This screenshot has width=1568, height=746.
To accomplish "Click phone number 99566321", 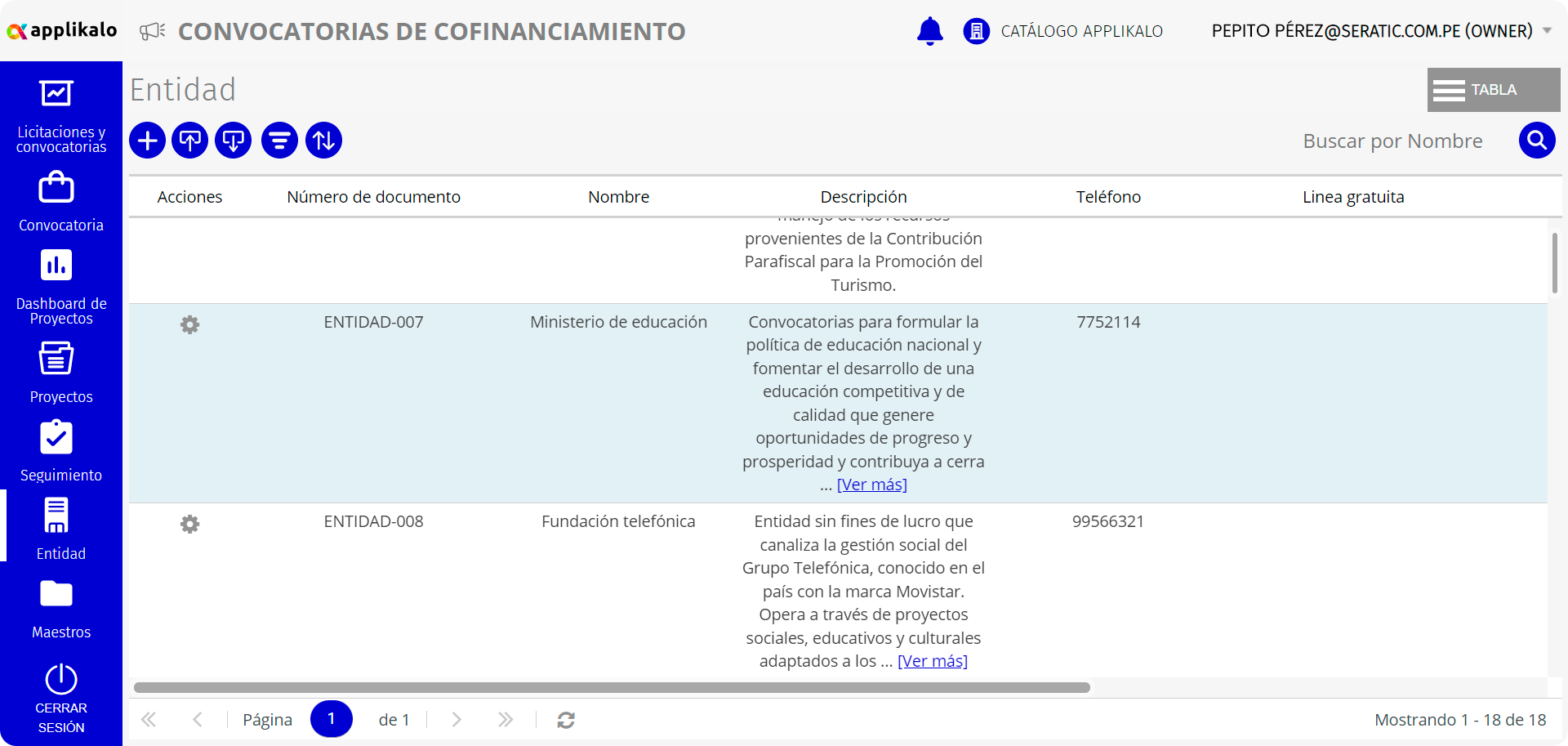I will [1108, 521].
